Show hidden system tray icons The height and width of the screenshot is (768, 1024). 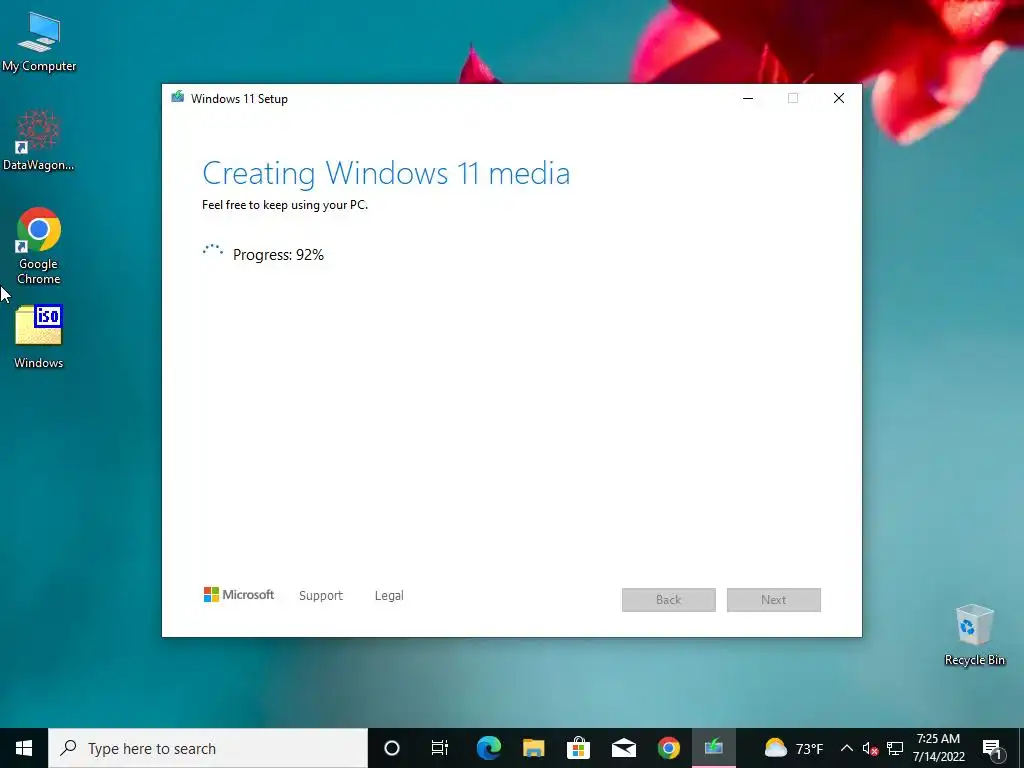(x=846, y=748)
